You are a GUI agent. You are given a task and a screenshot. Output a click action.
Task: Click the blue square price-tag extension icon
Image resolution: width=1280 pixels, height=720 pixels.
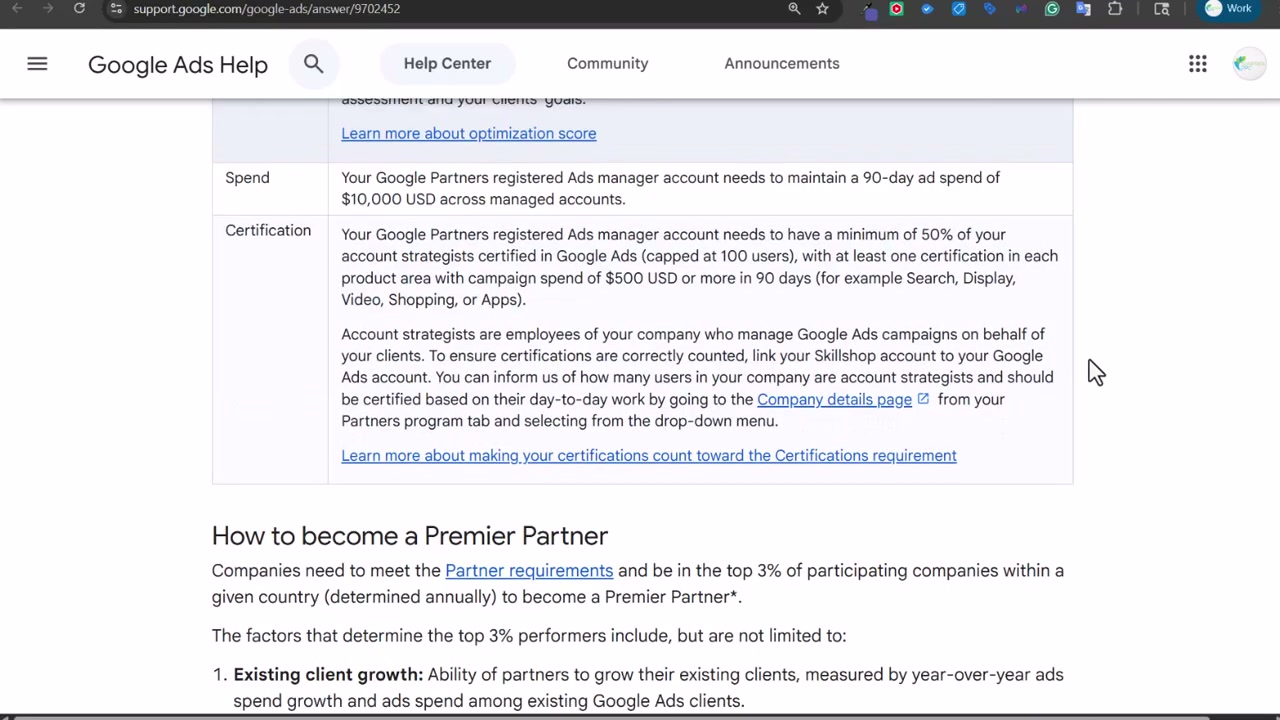958,9
